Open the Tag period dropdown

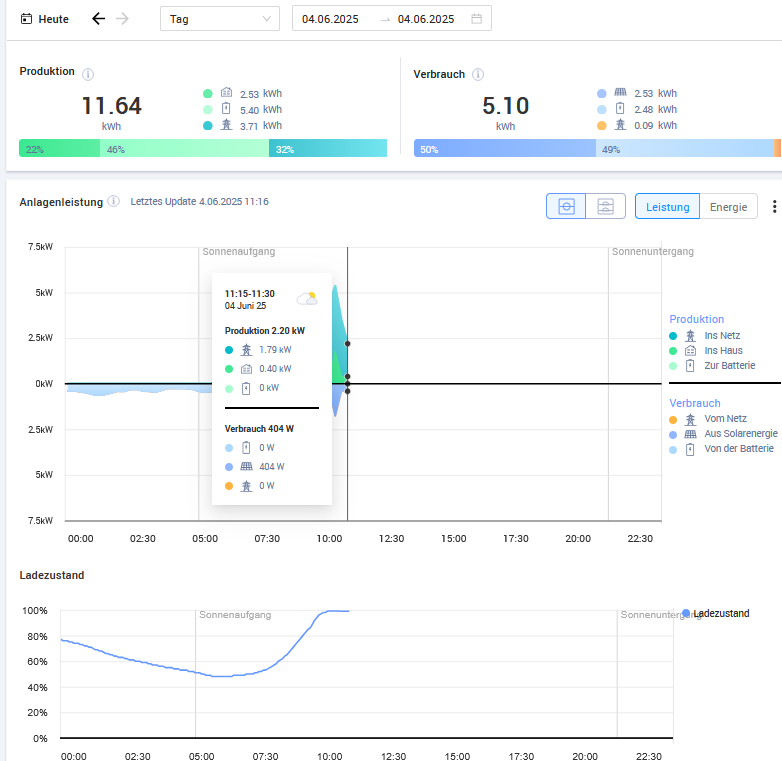click(220, 19)
